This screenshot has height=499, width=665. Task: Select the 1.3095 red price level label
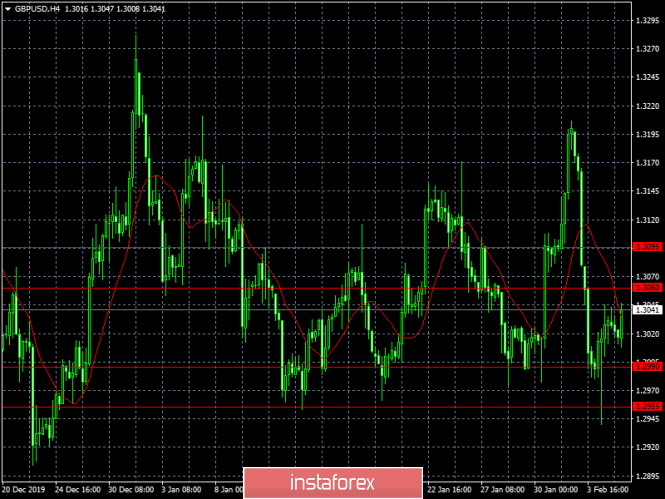(x=647, y=247)
